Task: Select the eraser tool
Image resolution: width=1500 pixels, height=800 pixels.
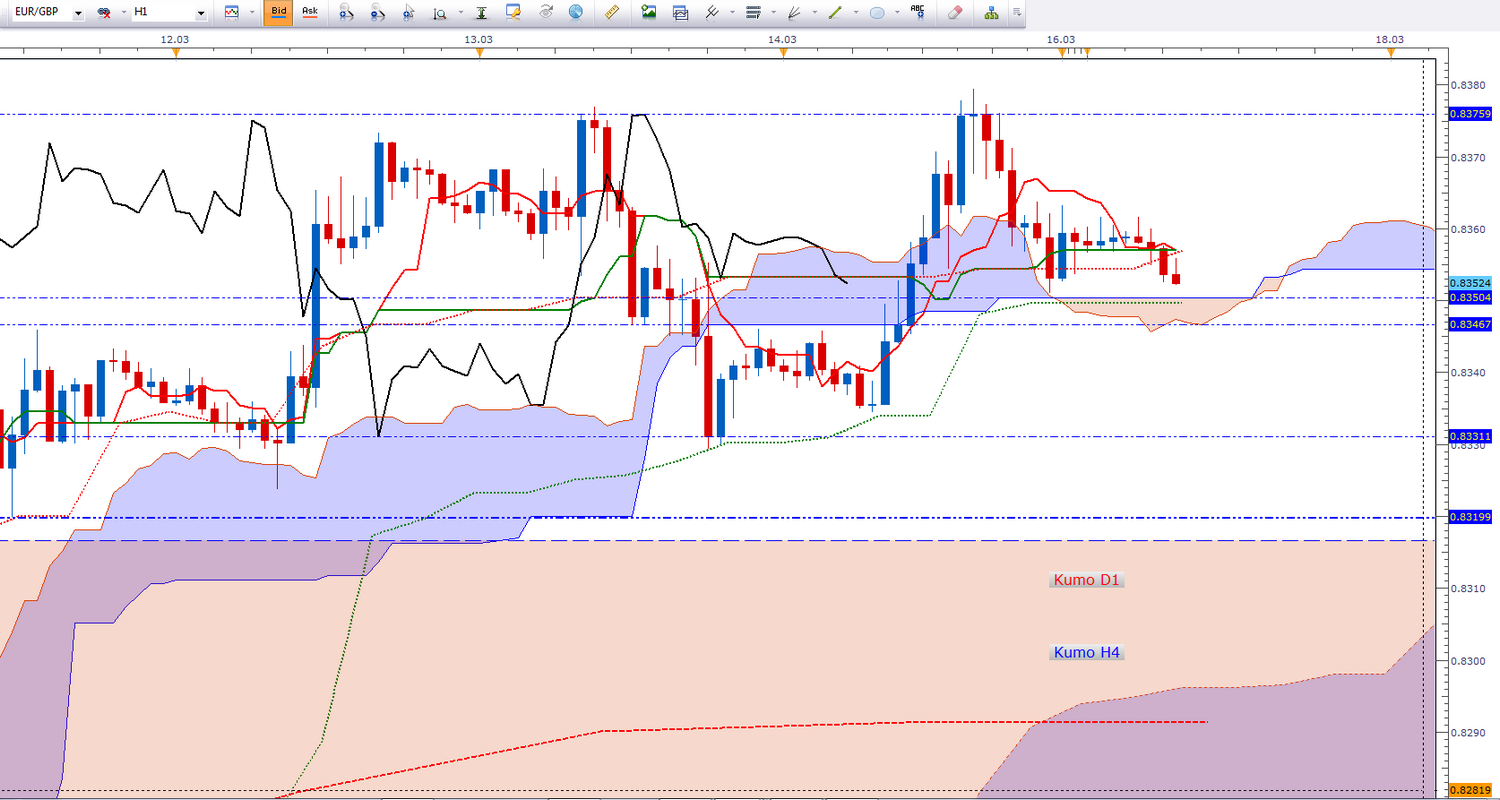Action: (953, 13)
